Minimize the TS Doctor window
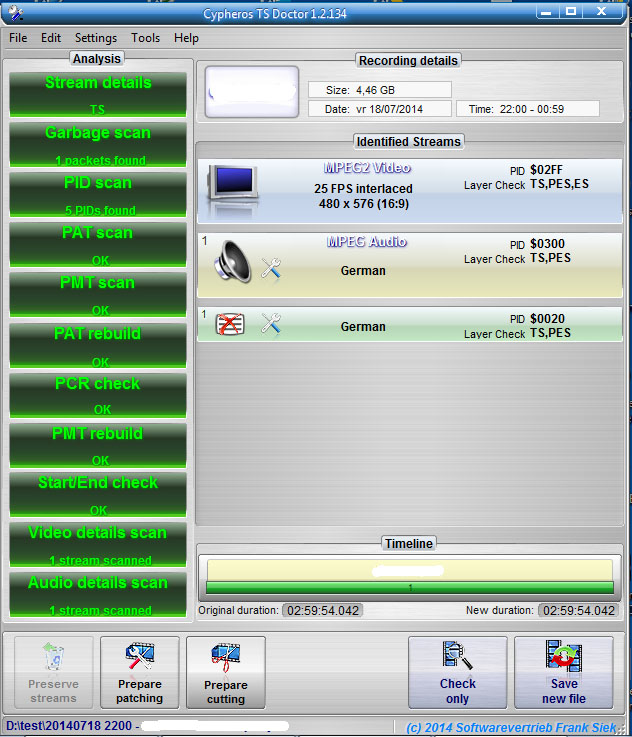The width and height of the screenshot is (632, 737). 546,12
